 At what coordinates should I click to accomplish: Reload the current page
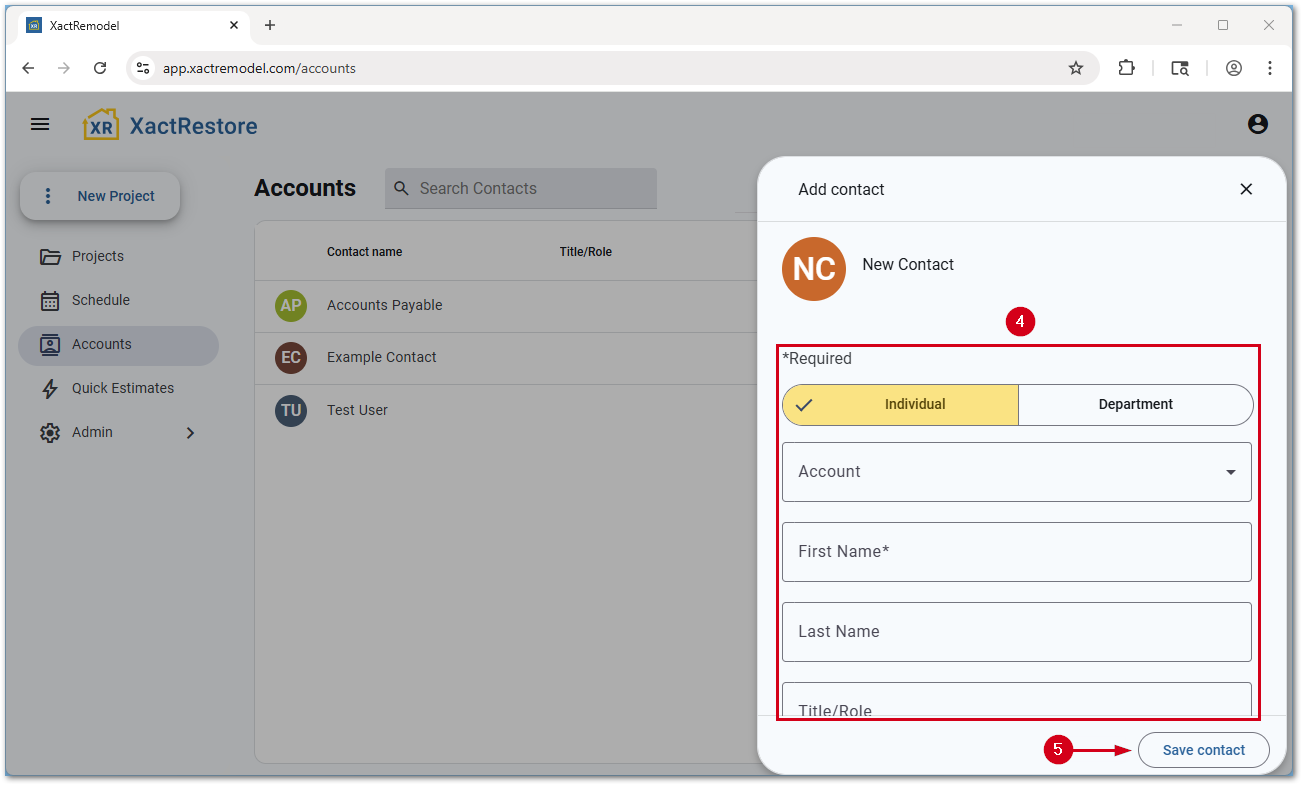pyautogui.click(x=100, y=68)
